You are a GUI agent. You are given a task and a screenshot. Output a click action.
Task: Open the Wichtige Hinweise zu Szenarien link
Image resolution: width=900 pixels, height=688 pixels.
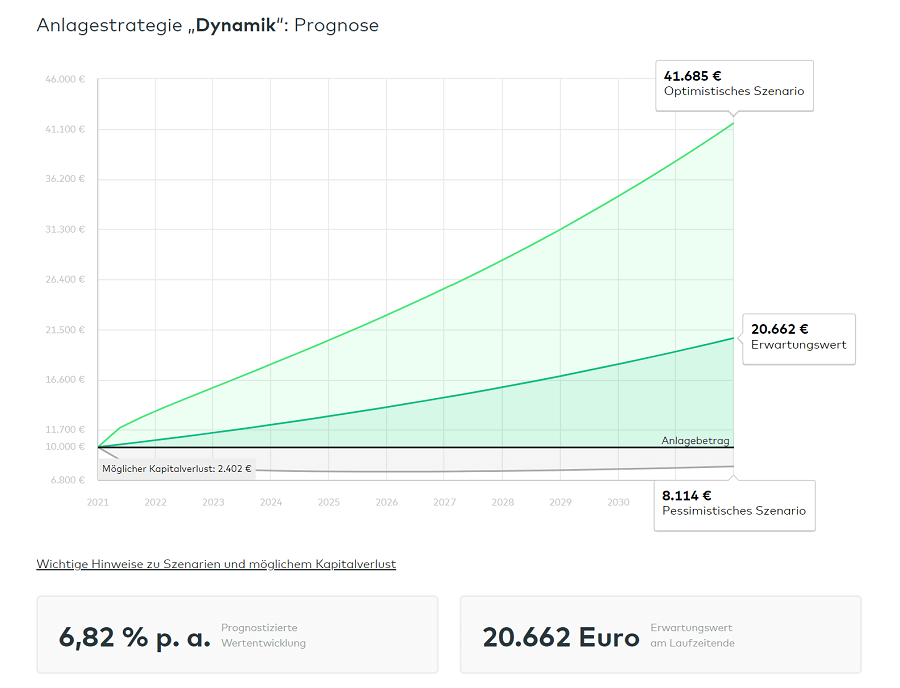216,564
